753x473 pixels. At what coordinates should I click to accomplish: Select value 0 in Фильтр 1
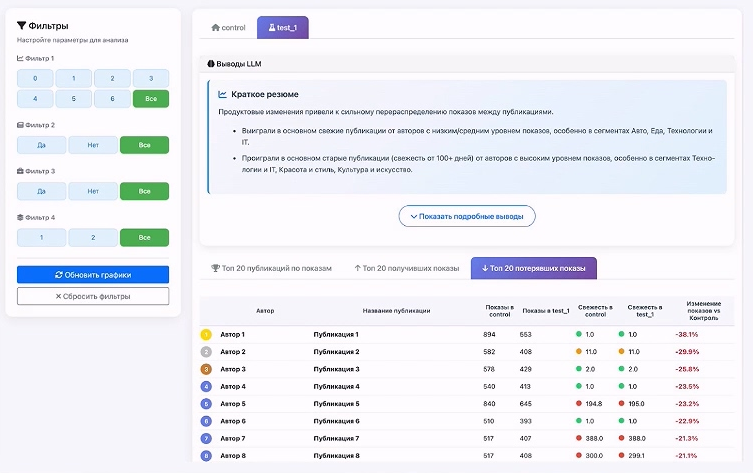(x=35, y=78)
